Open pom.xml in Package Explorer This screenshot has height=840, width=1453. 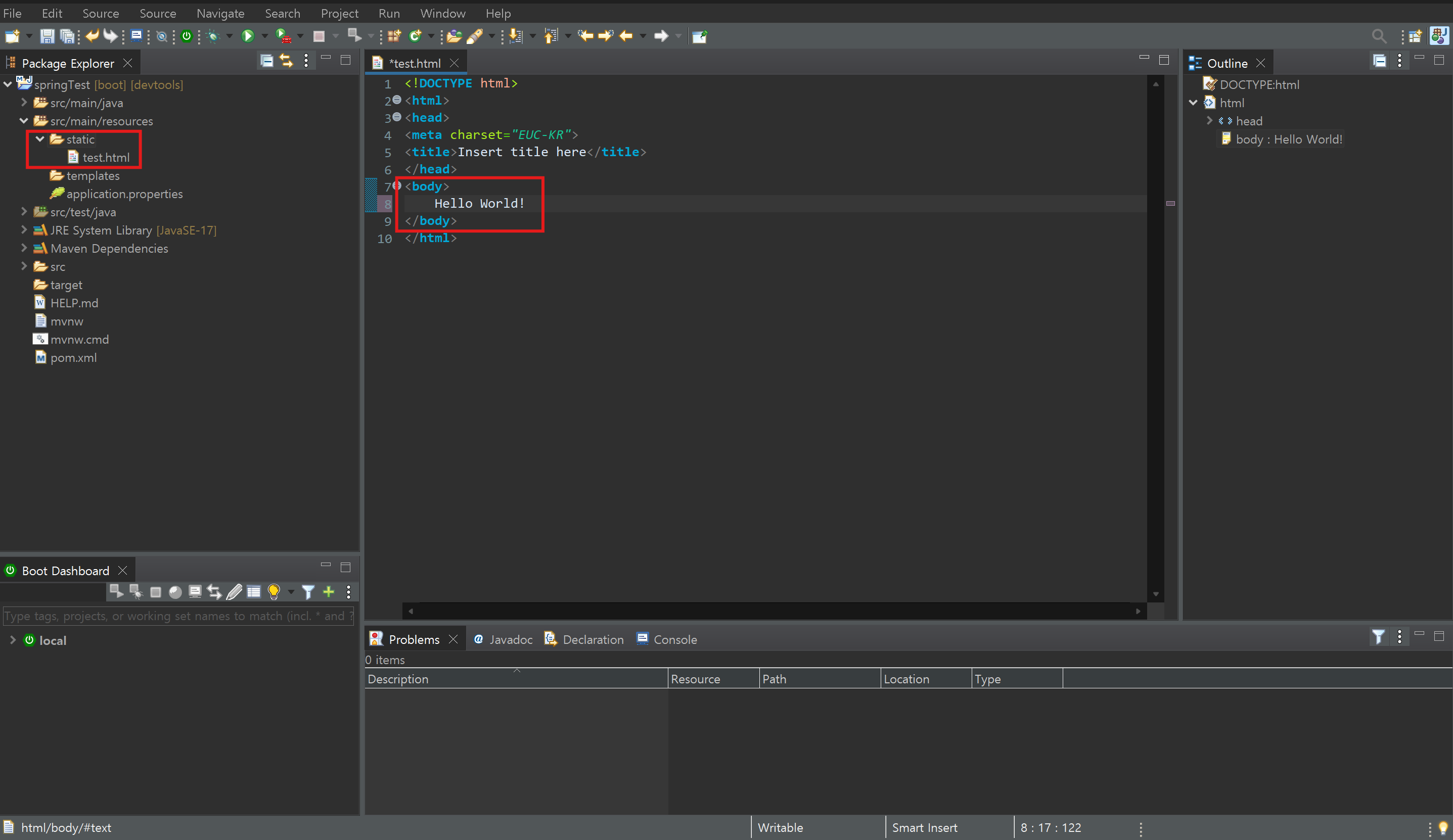coord(73,357)
